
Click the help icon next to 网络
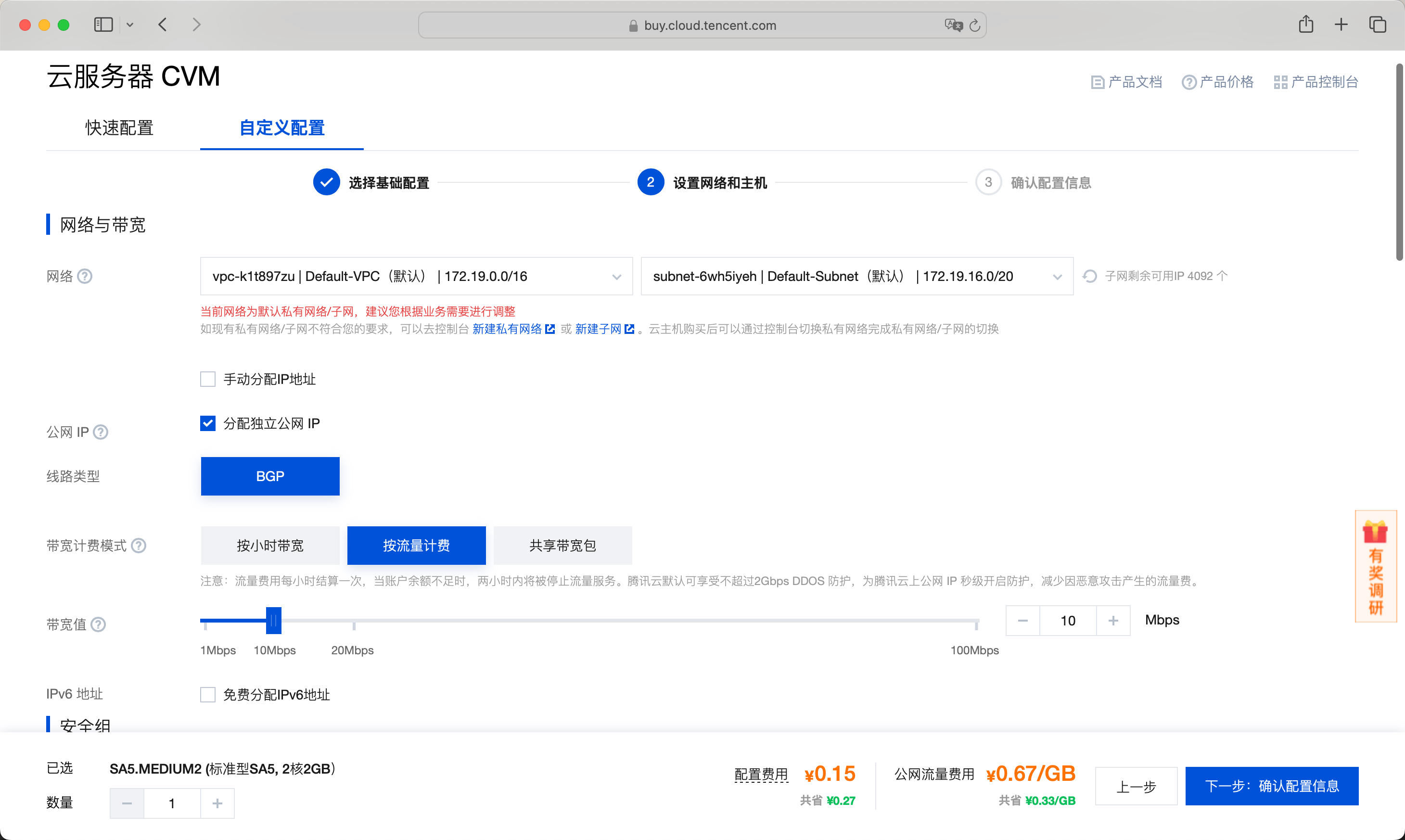tap(85, 276)
